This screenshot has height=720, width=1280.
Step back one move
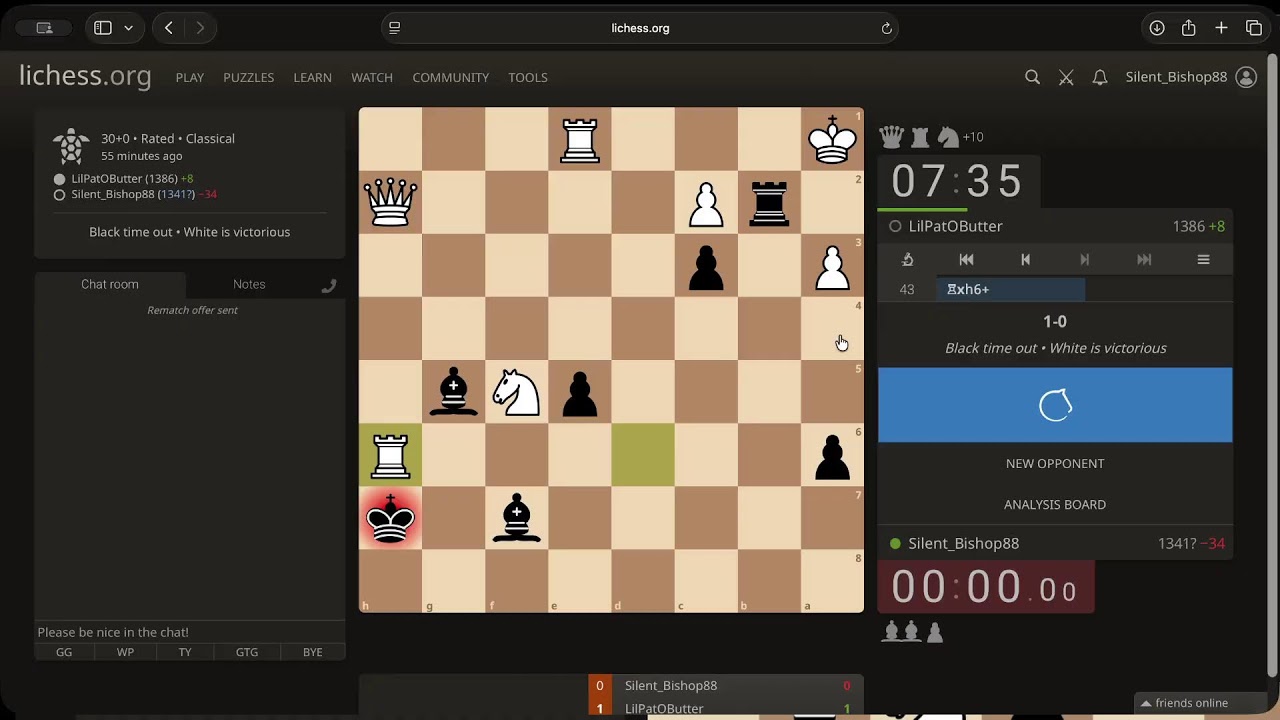coord(1025,259)
